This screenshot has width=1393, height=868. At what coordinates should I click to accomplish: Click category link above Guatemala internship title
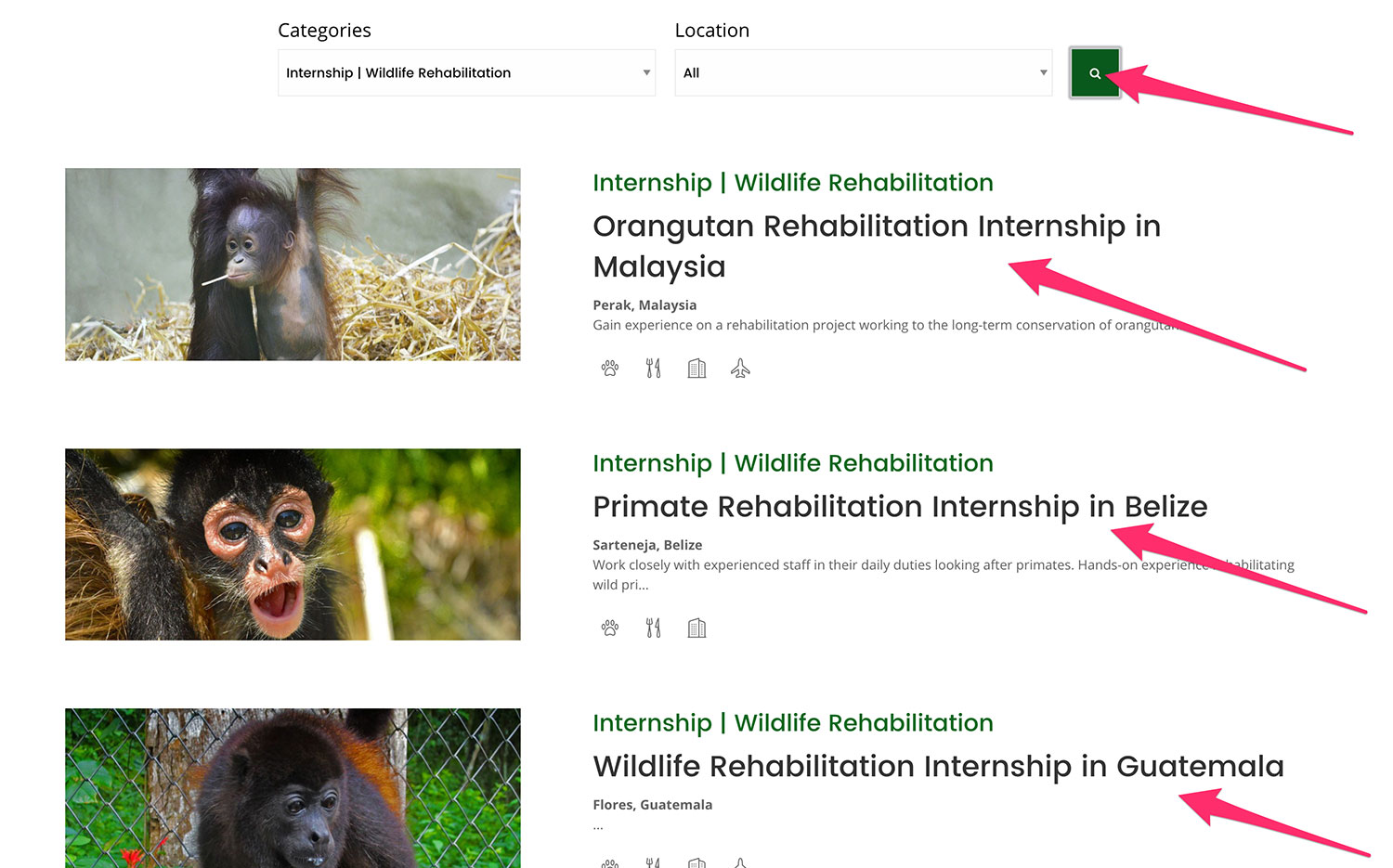[x=792, y=723]
